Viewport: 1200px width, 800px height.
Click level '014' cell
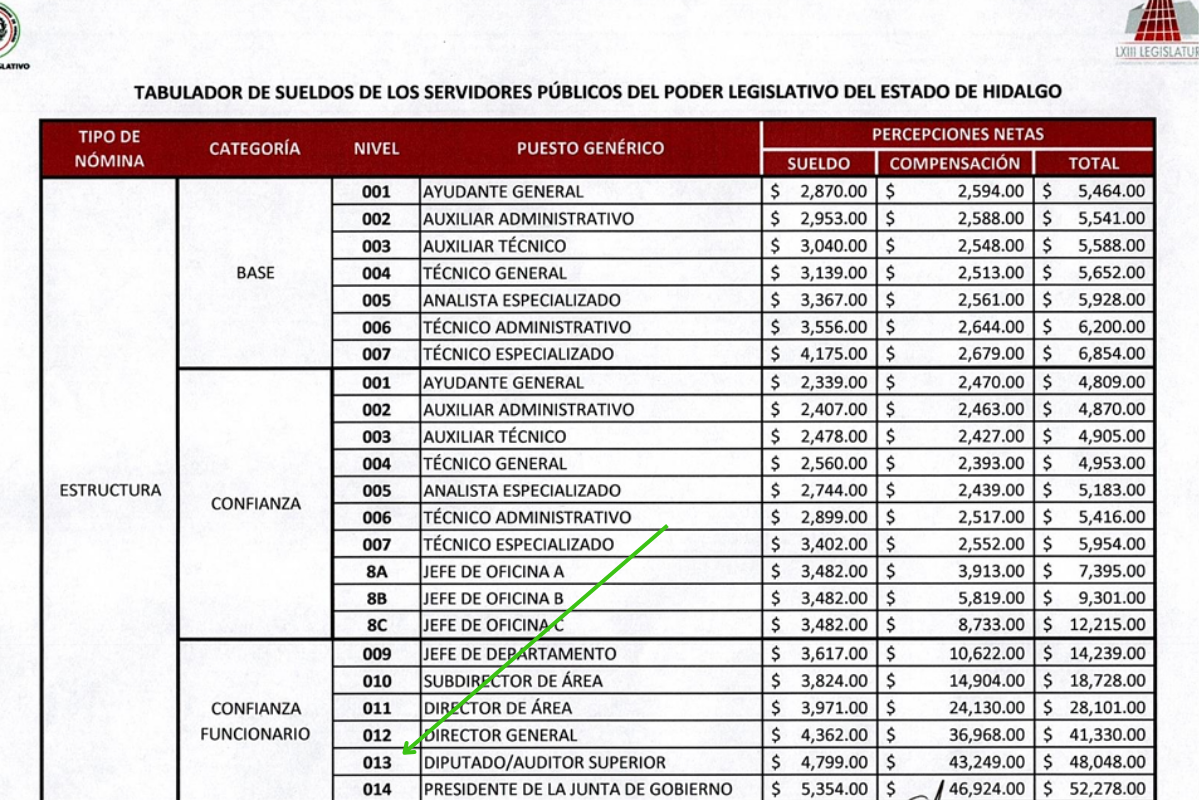point(376,789)
